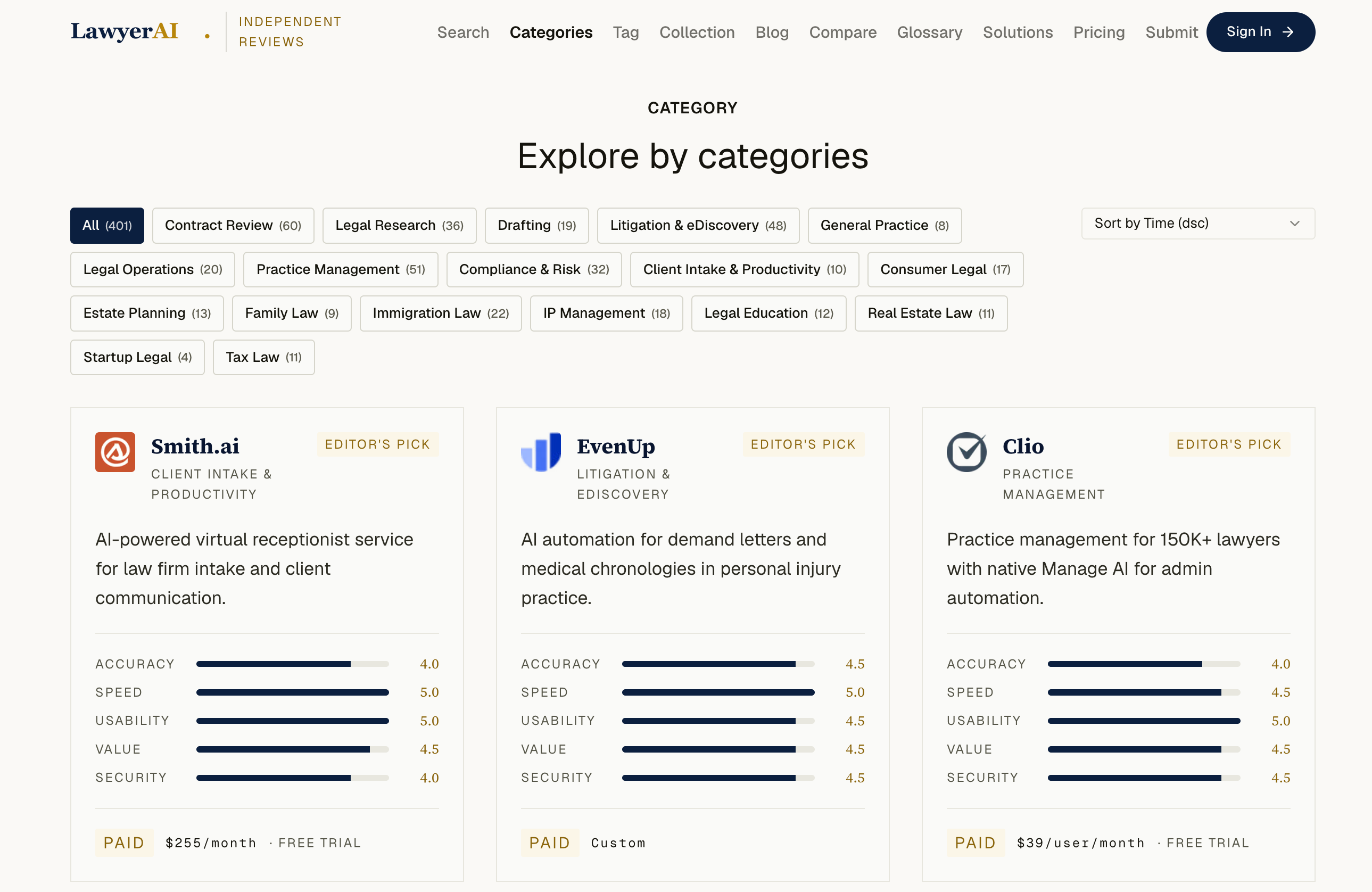
Task: Click the PAID badge on EvenUp card
Action: click(x=550, y=843)
